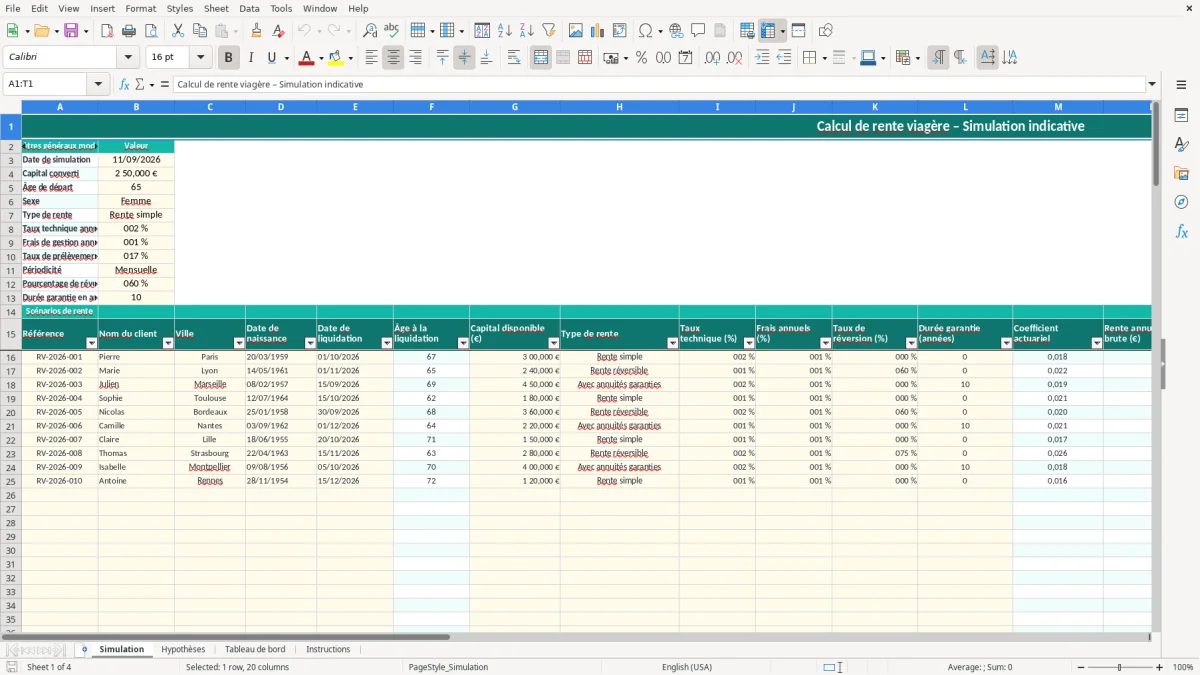
Task: Click the Sort Ascending icon
Action: 505,31
